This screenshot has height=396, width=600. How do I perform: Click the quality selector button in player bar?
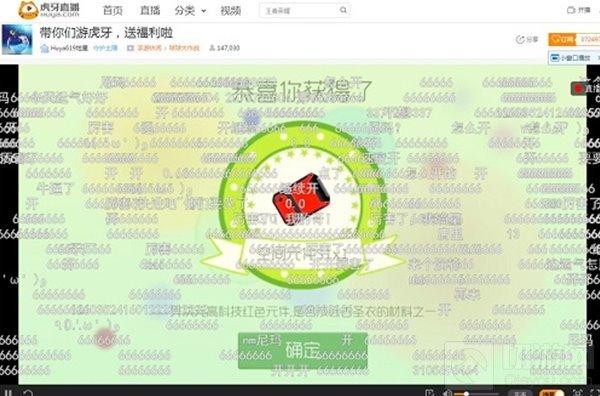pyautogui.click(x=519, y=393)
